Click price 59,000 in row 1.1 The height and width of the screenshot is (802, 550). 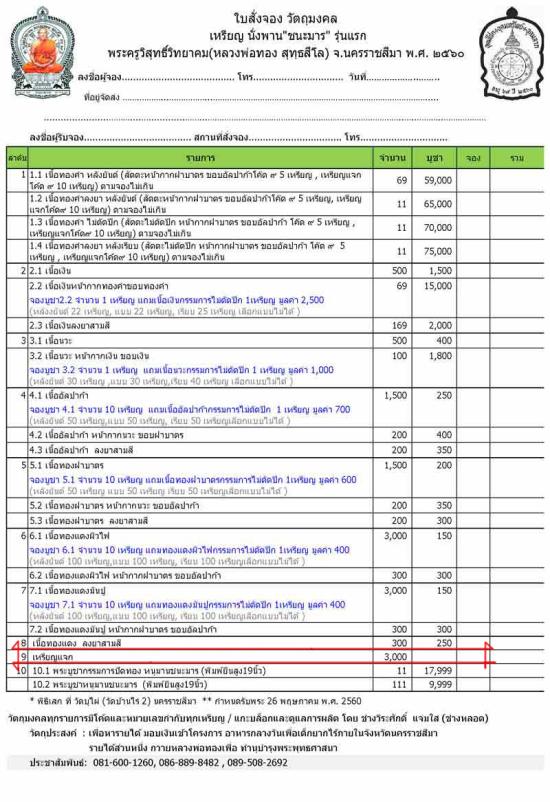pos(437,181)
